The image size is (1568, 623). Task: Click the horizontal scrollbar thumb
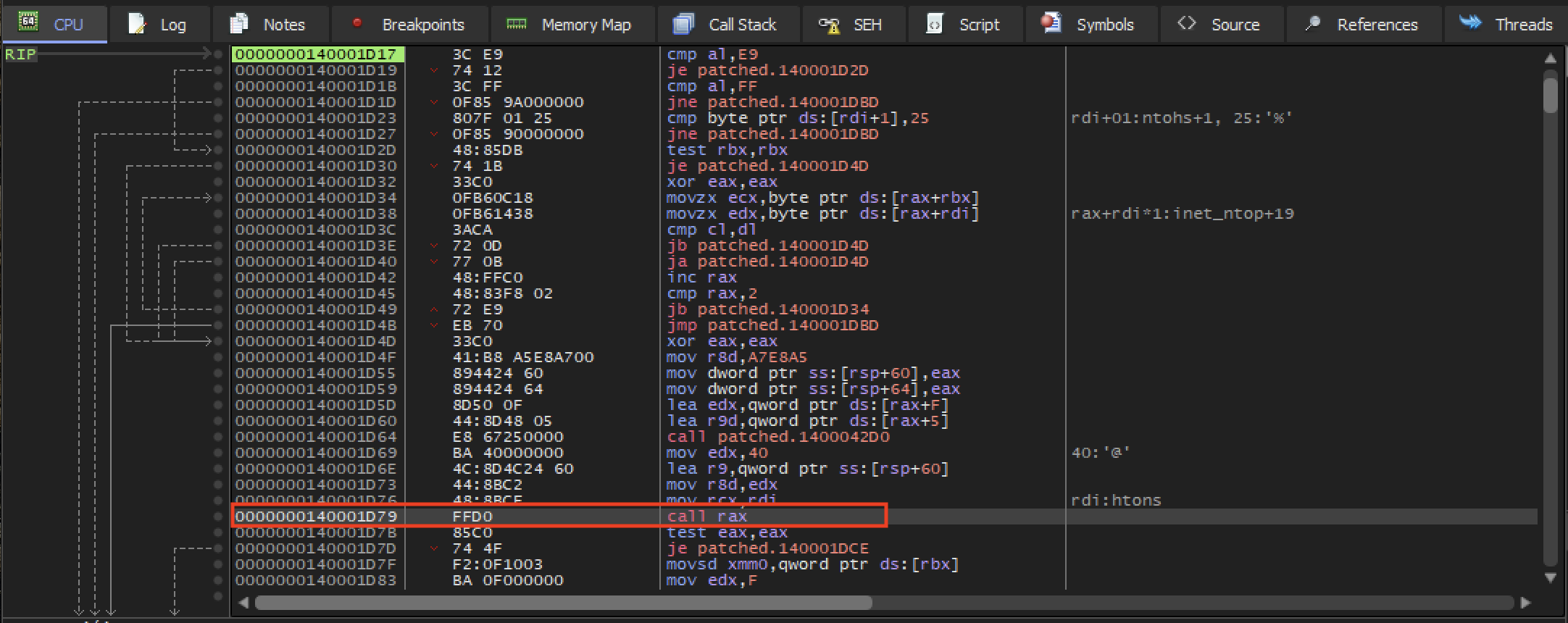(564, 603)
